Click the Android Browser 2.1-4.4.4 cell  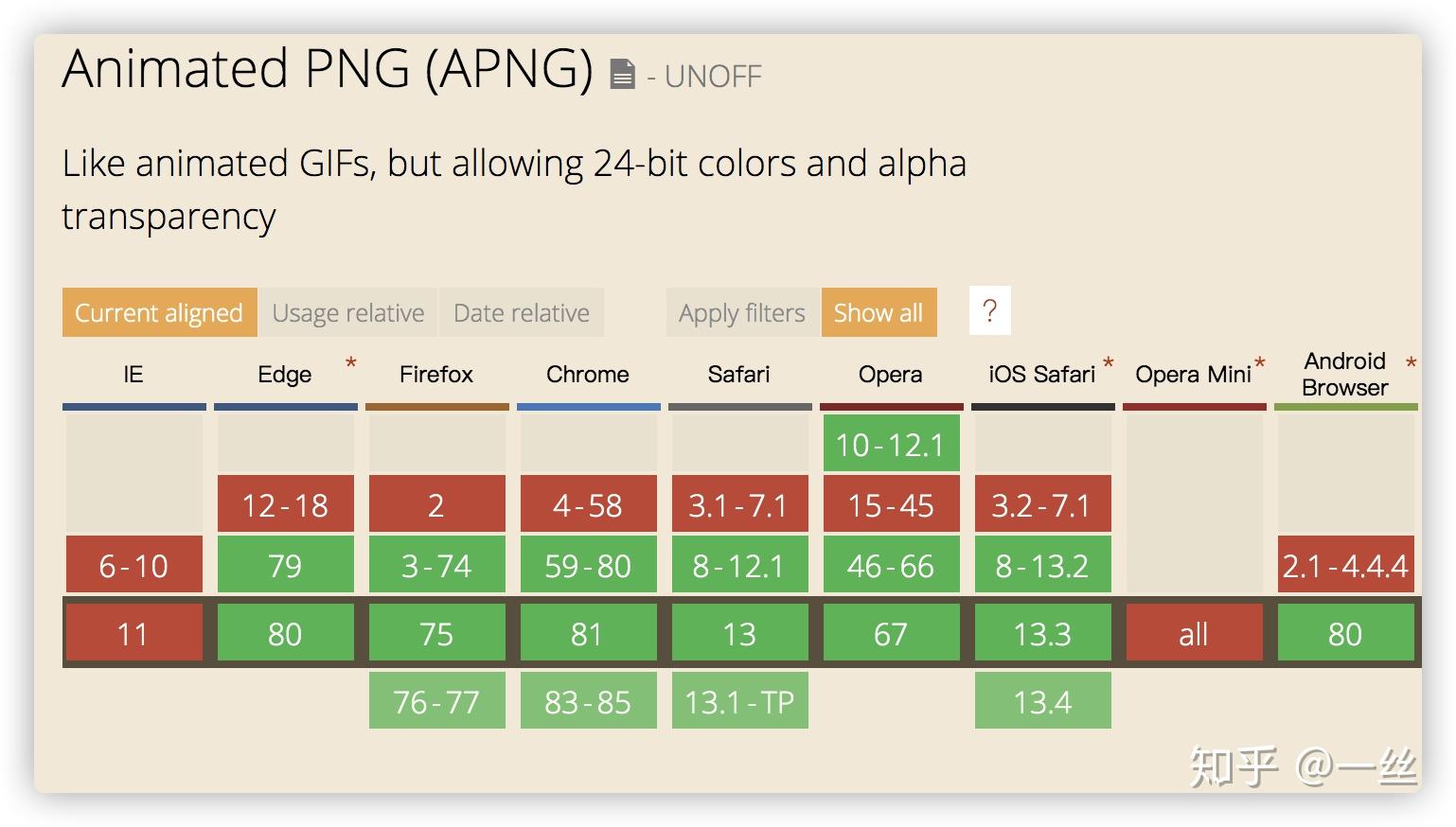coord(1345,565)
